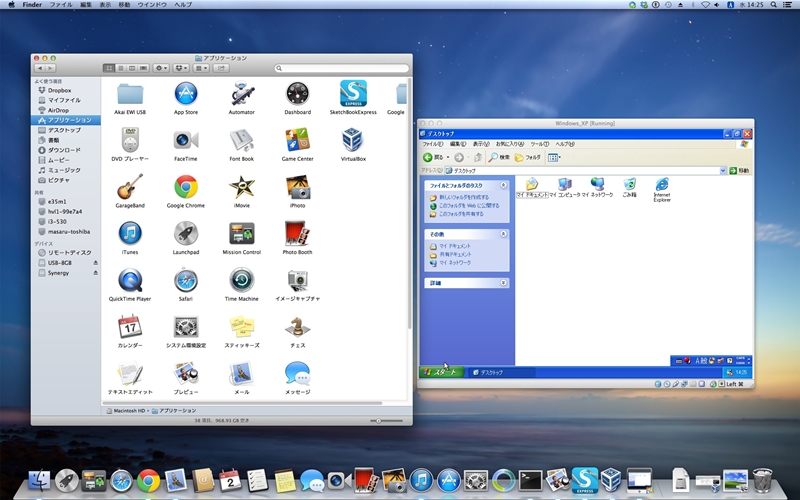Open Google Chrome from the Applications list

tap(186, 186)
